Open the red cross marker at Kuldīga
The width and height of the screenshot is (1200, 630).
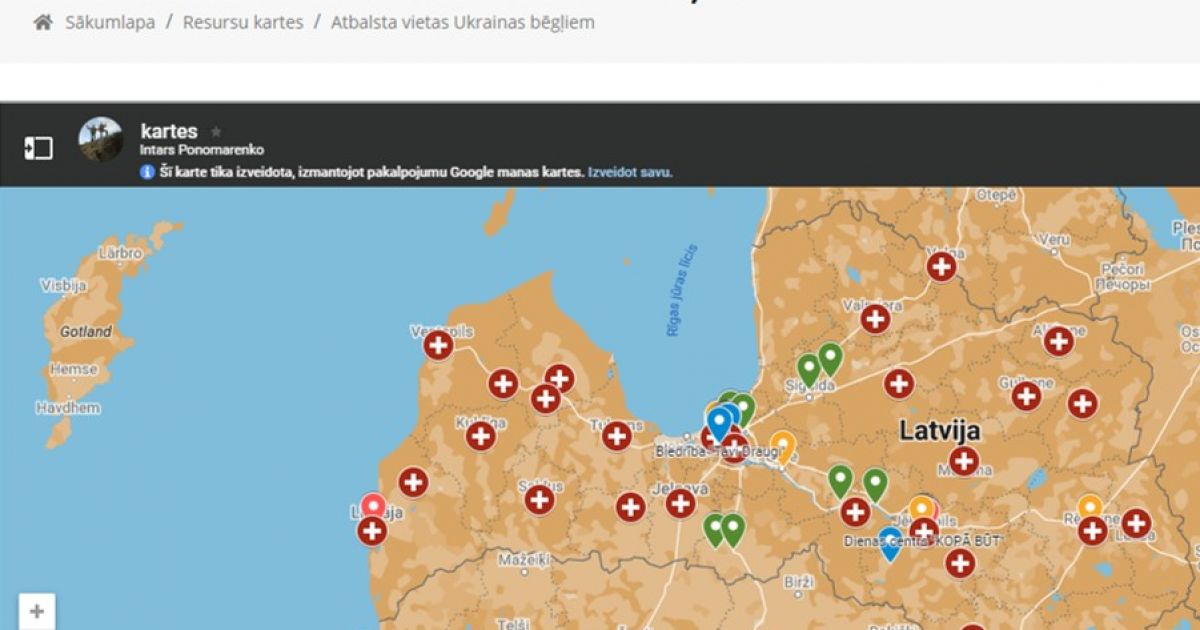481,435
